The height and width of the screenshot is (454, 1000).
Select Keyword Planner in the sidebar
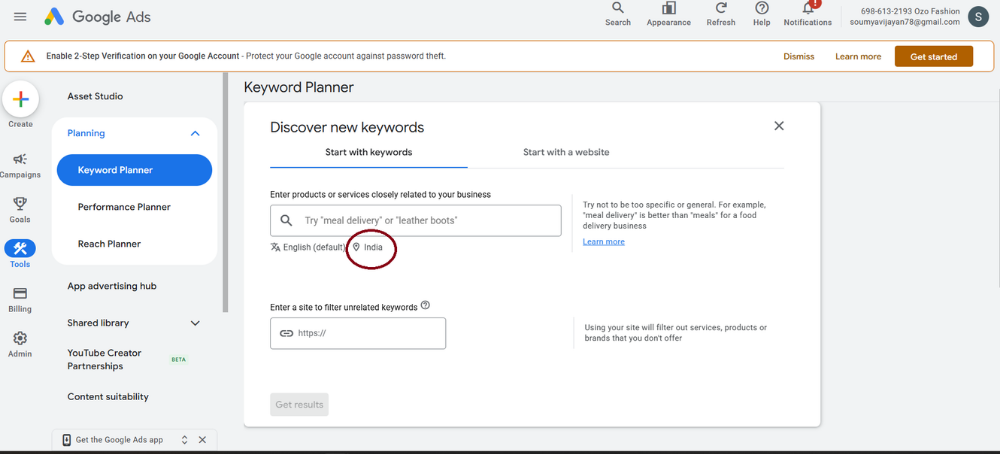coord(135,170)
